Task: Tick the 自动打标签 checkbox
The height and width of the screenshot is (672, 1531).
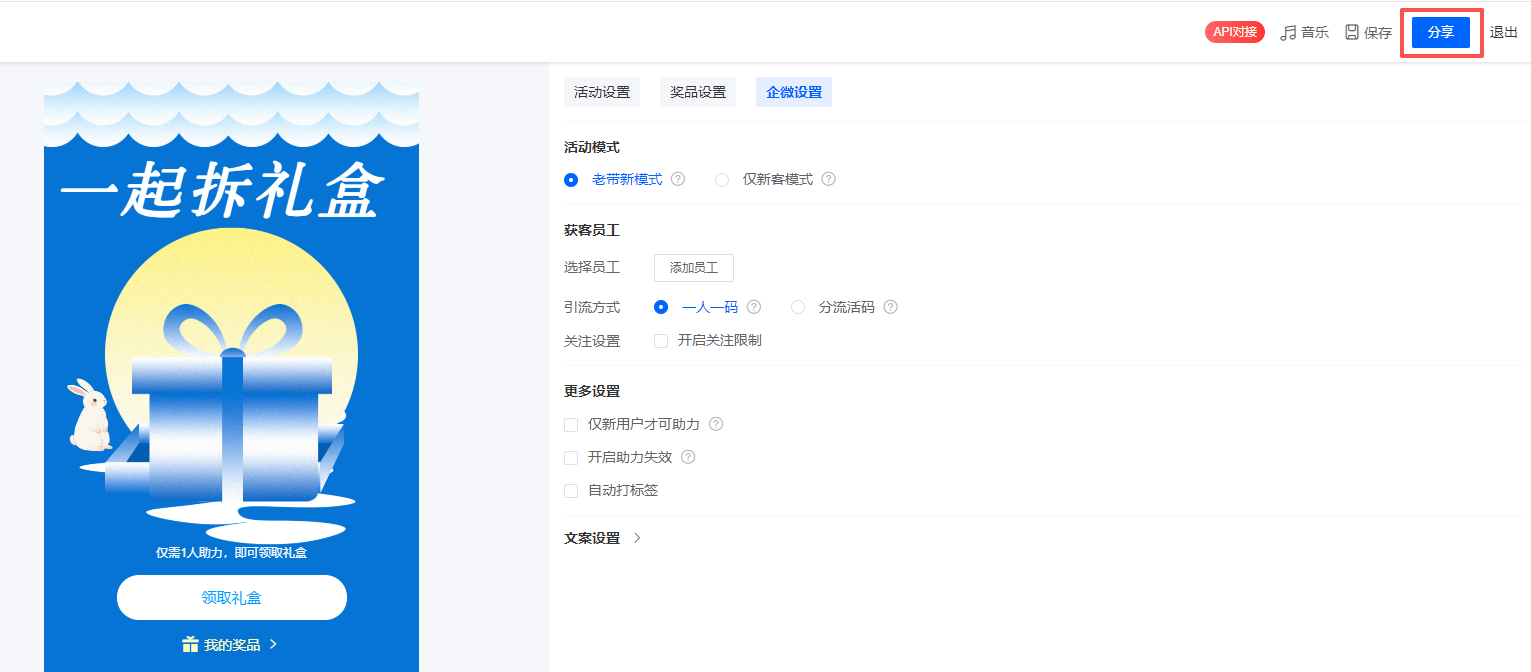Action: (571, 490)
